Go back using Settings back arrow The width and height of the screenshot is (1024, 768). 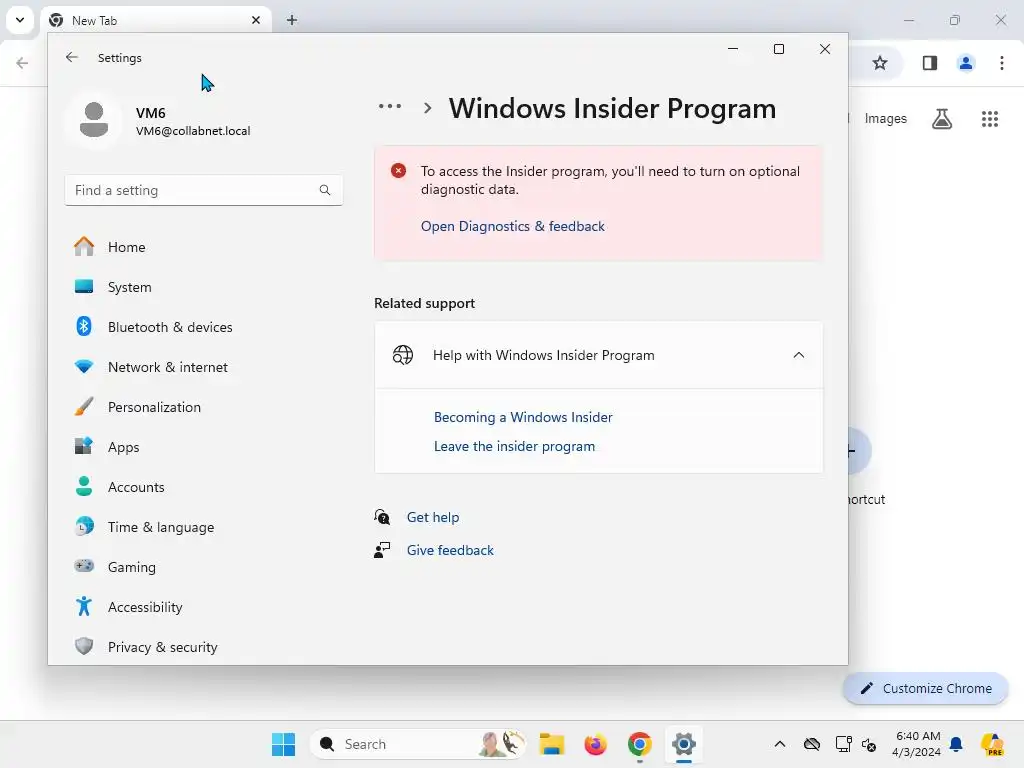(x=72, y=57)
